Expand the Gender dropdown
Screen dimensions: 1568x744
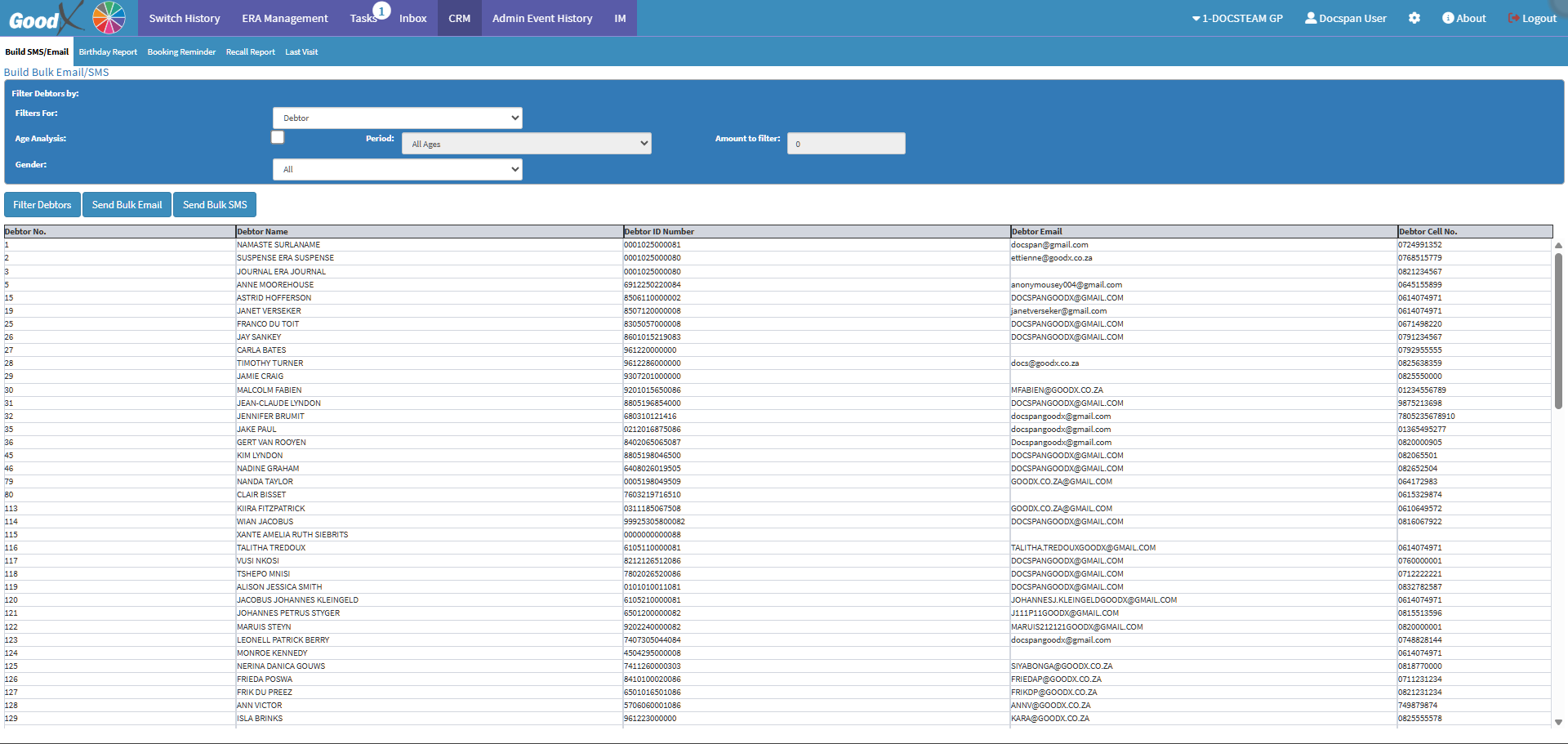click(397, 169)
